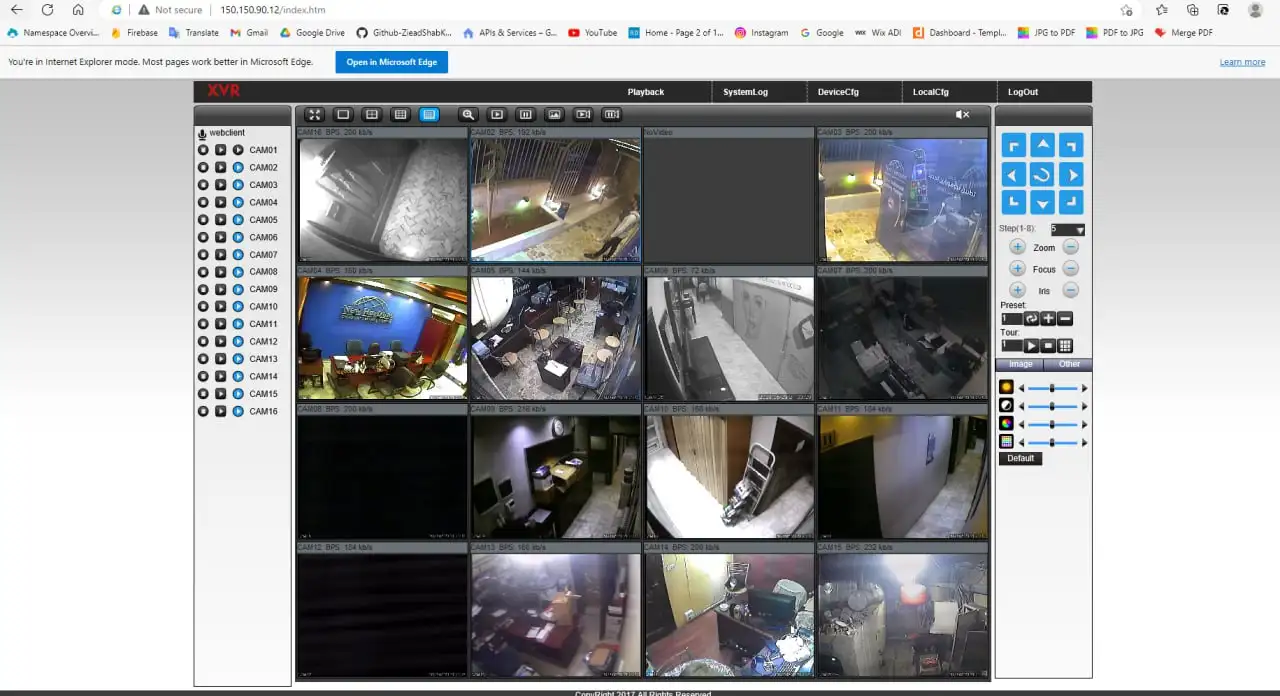Click the snapshot capture icon in toolbar
The height and width of the screenshot is (696, 1280).
[x=554, y=114]
